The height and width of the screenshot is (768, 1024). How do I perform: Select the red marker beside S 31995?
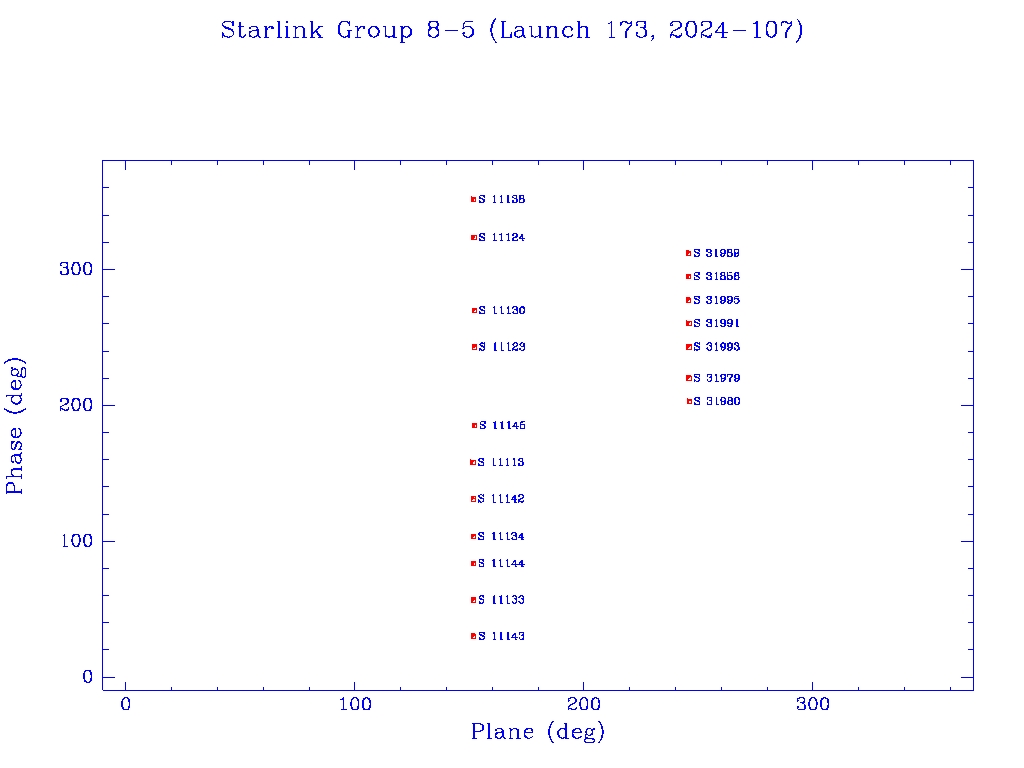point(688,300)
